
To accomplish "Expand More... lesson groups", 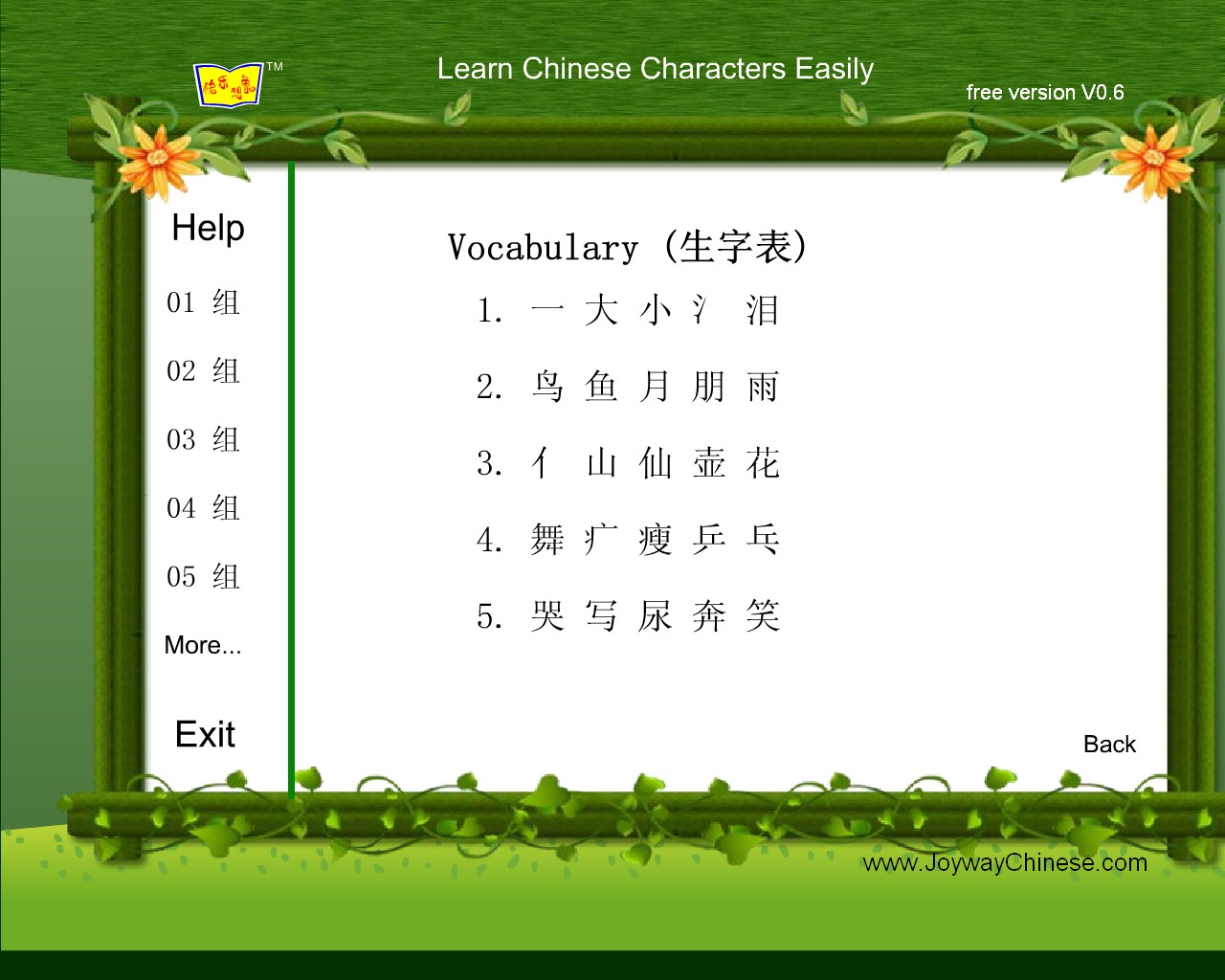I will (203, 645).
